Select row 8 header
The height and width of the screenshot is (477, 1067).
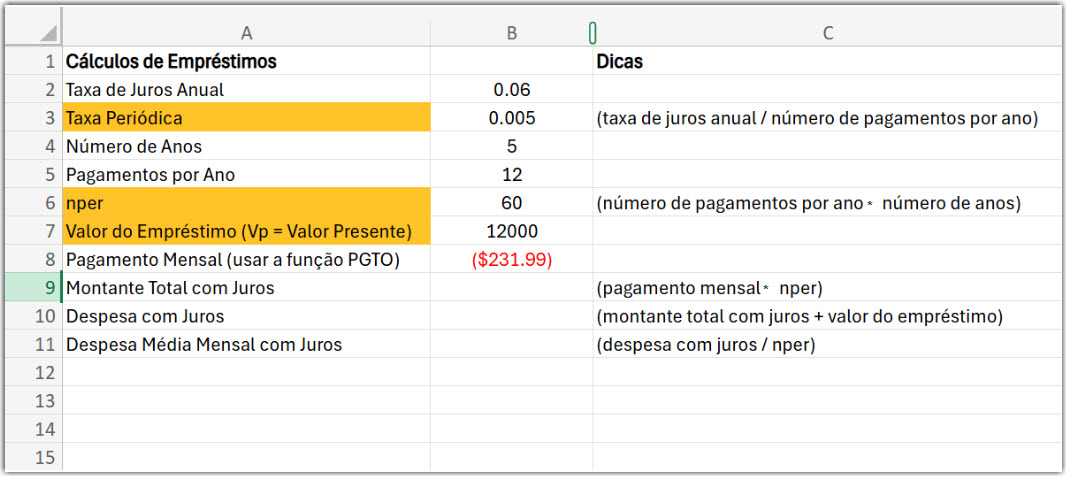(x=33, y=259)
